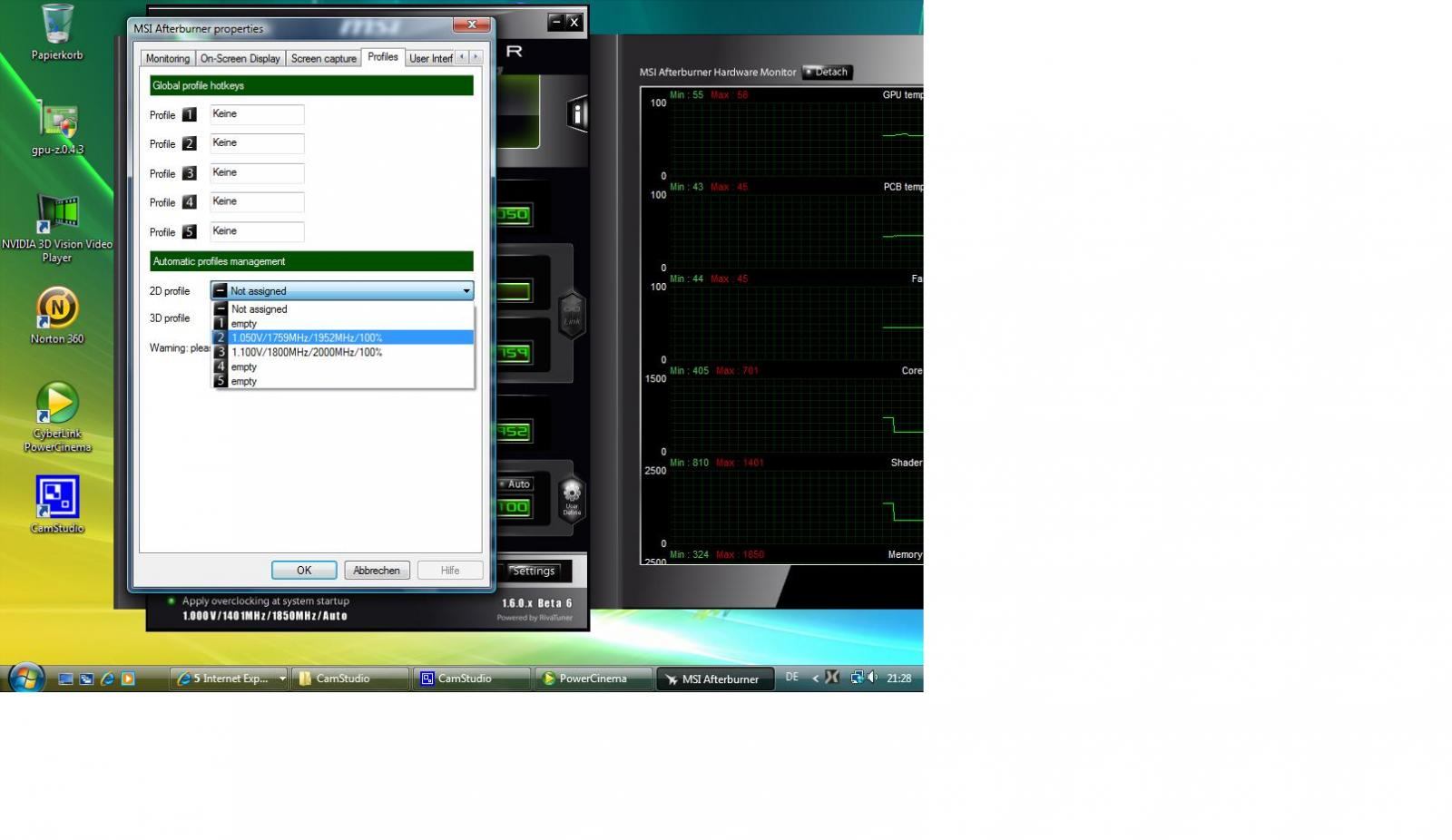This screenshot has height=840, width=1452.
Task: Launch NVIDIA 3D Vision Video Player shortcut
Action: point(57,228)
